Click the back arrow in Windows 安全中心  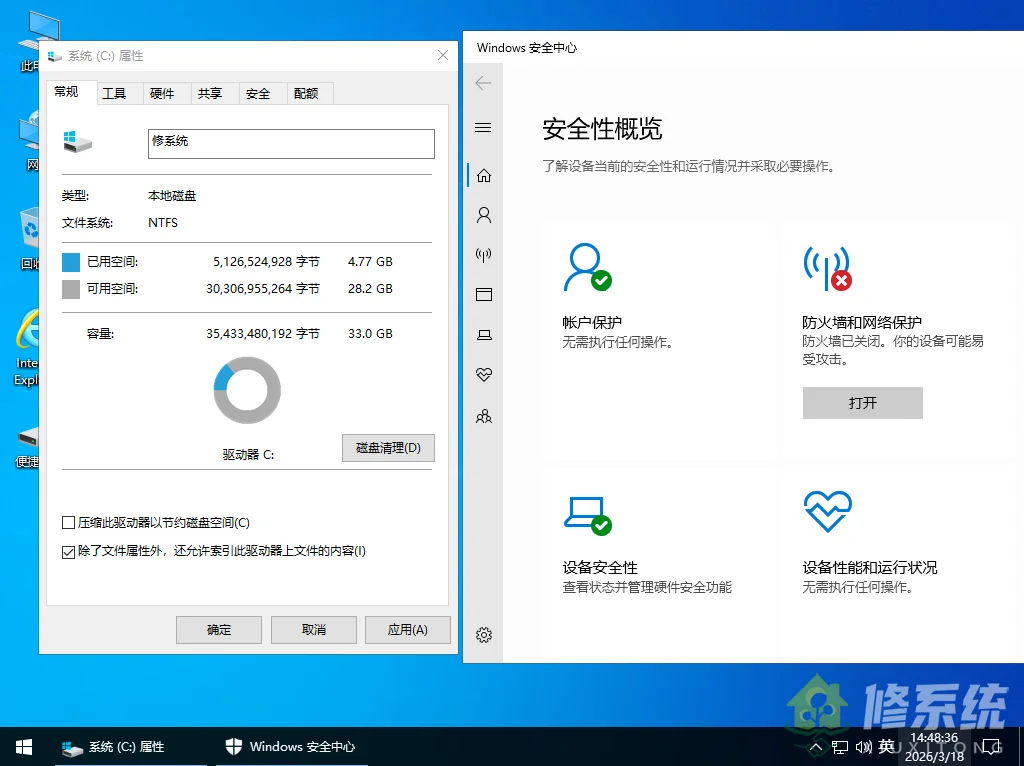(483, 83)
